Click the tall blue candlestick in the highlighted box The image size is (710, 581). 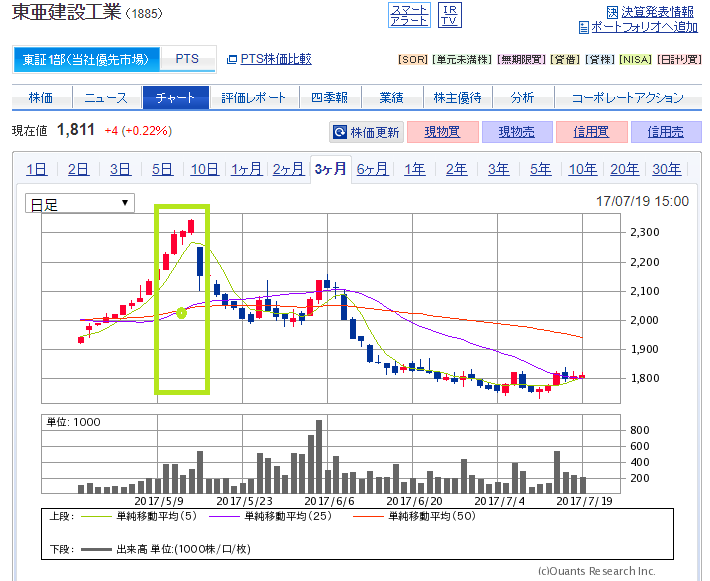[200, 262]
